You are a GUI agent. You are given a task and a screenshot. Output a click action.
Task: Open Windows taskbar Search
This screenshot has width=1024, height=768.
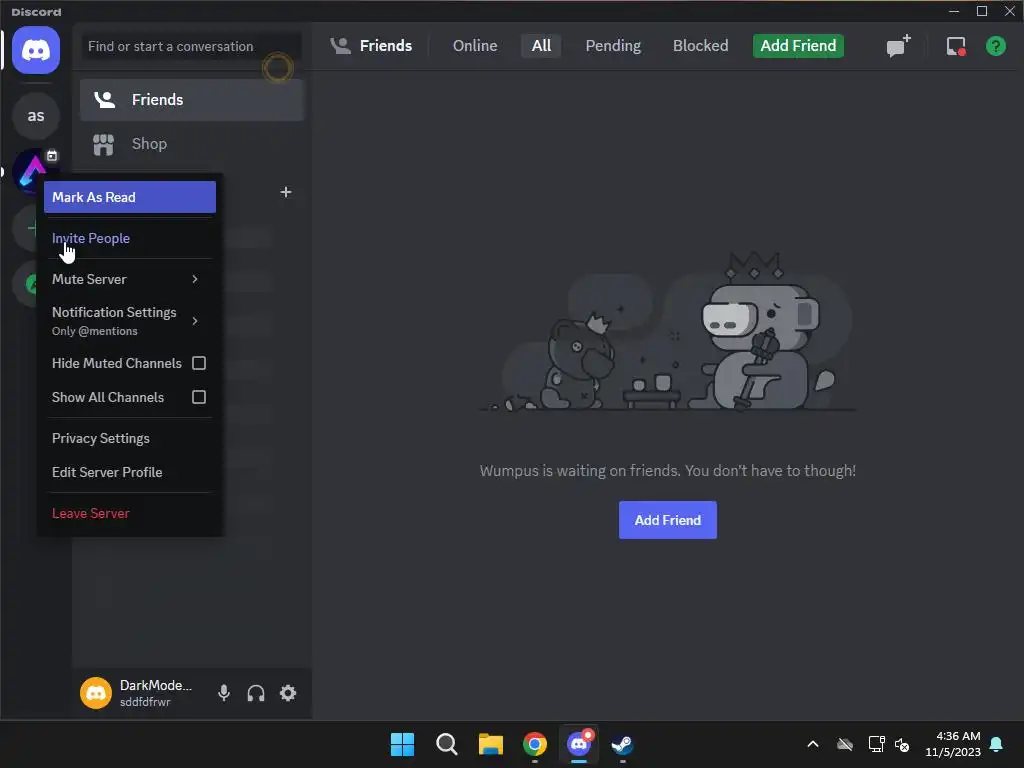(447, 744)
